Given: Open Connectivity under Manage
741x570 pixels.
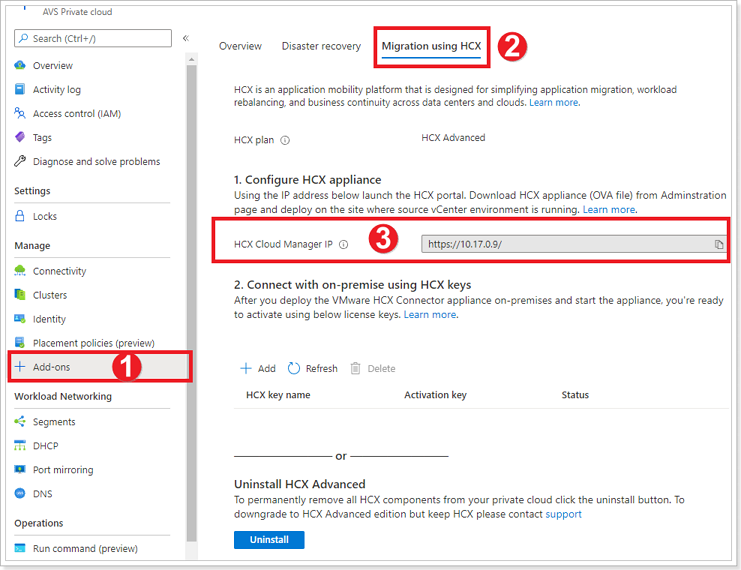Looking at the screenshot, I should [x=60, y=271].
